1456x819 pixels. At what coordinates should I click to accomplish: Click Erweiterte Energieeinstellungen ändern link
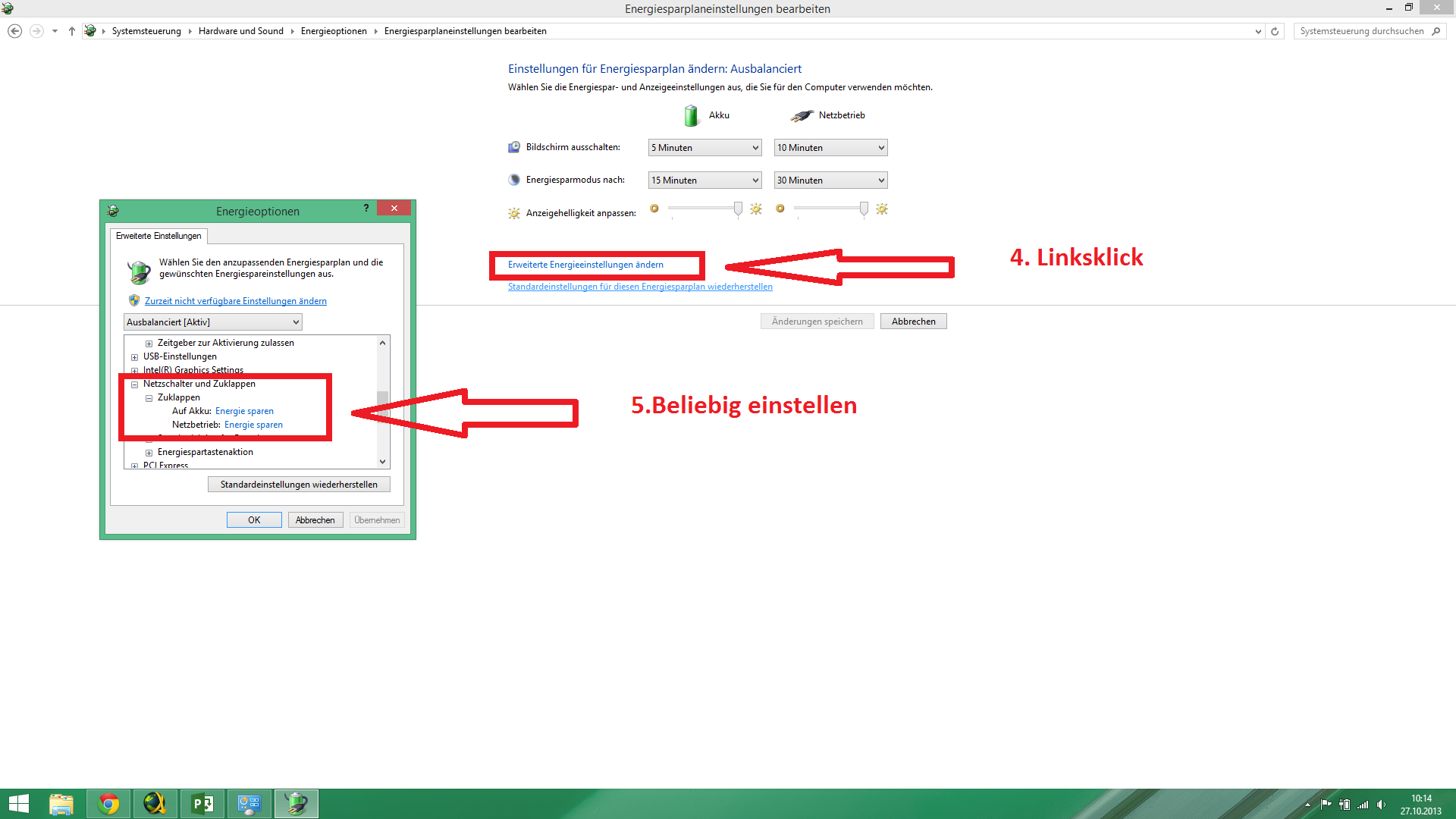tap(585, 265)
